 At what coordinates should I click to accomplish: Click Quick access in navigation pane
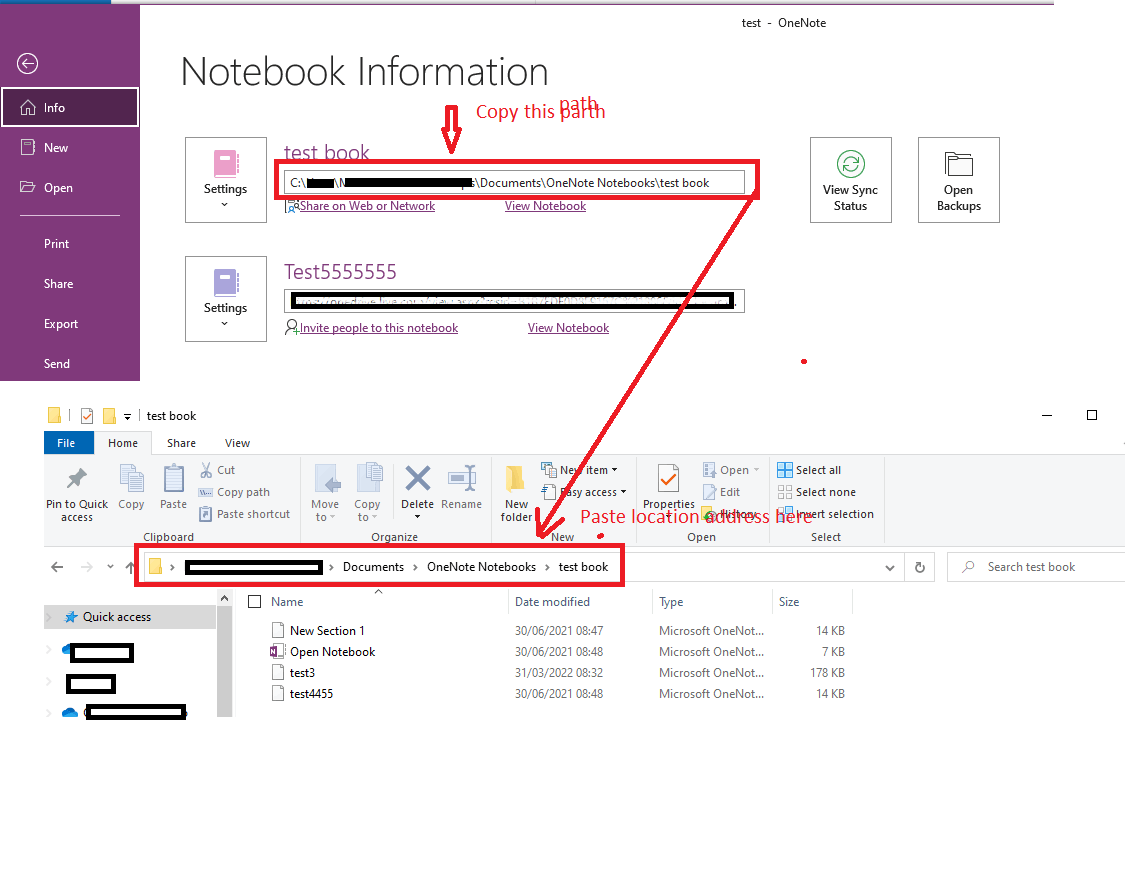coord(117,617)
